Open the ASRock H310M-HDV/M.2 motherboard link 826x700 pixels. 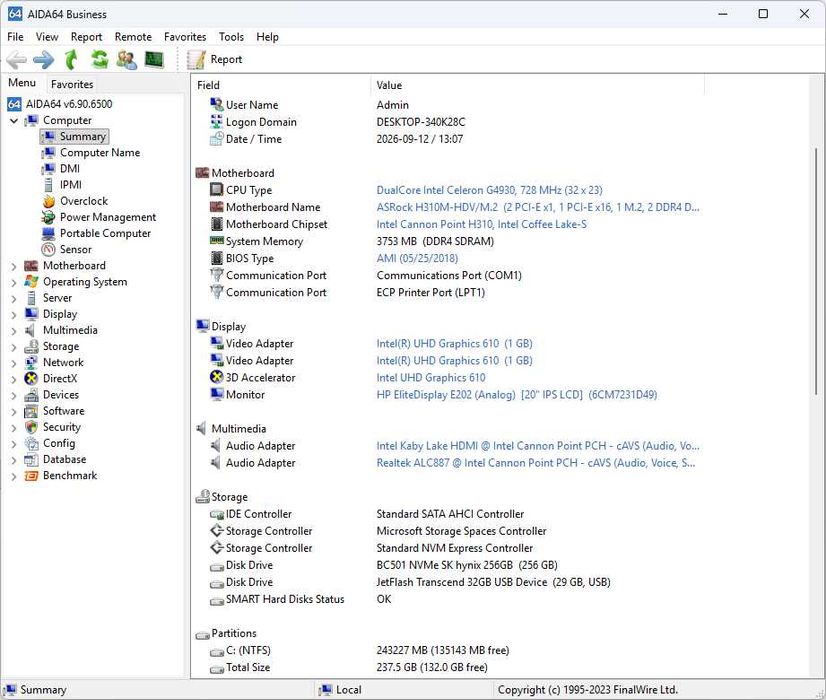(538, 207)
